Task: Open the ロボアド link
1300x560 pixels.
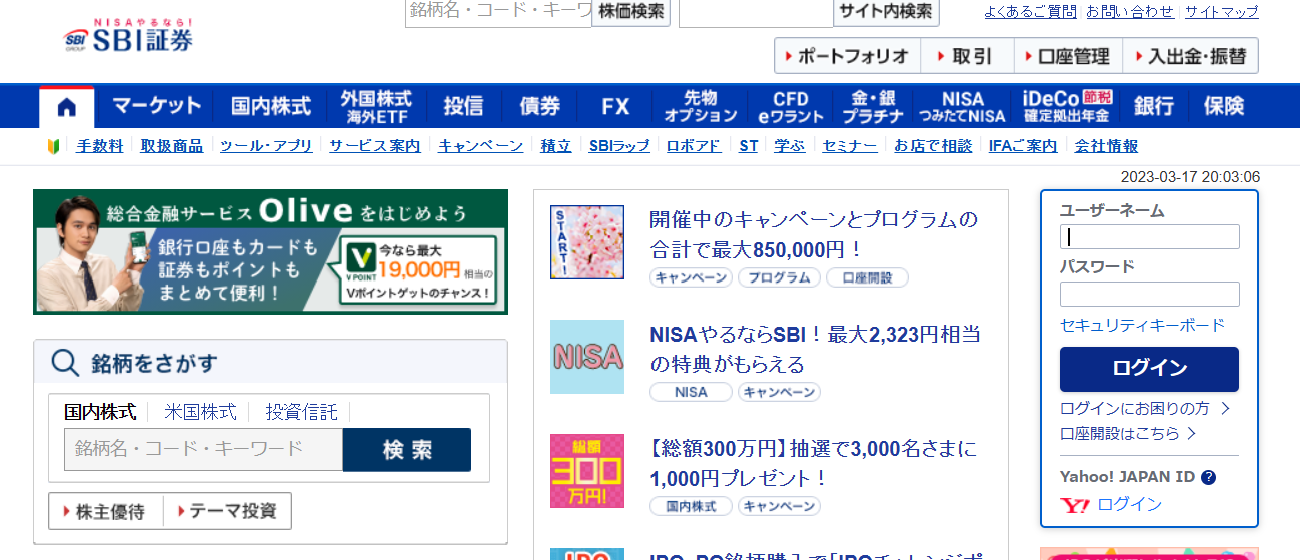Action: click(694, 146)
